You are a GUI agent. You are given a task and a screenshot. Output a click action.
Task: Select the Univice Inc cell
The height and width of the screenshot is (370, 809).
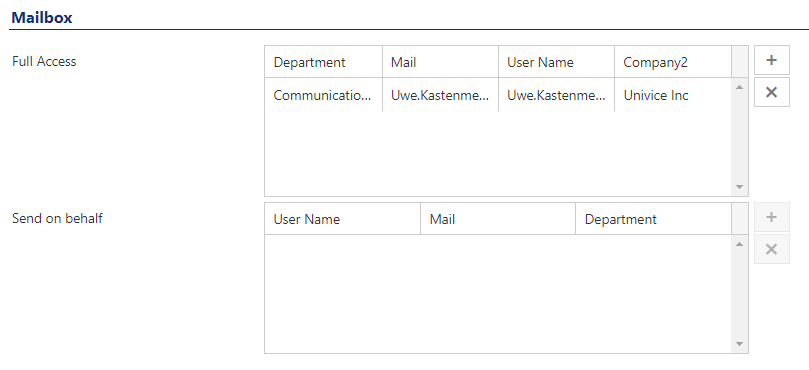pyautogui.click(x=673, y=95)
